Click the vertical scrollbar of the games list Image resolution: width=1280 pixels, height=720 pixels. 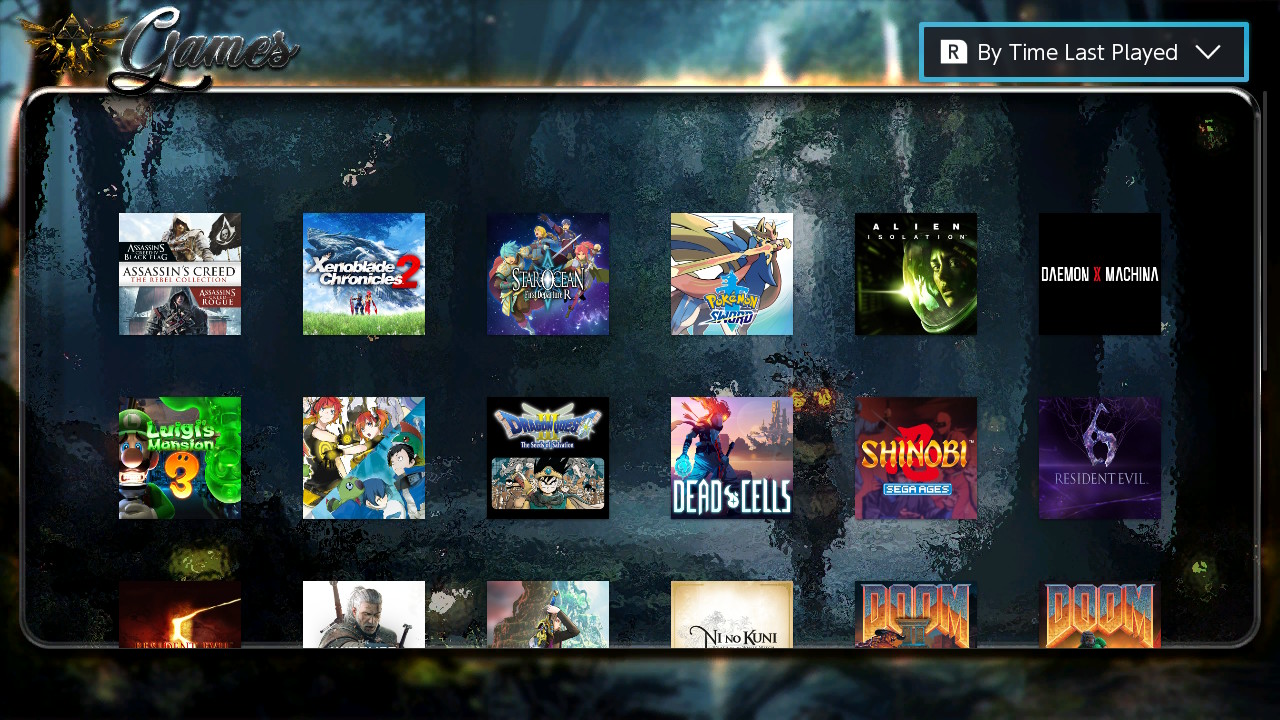1265,232
